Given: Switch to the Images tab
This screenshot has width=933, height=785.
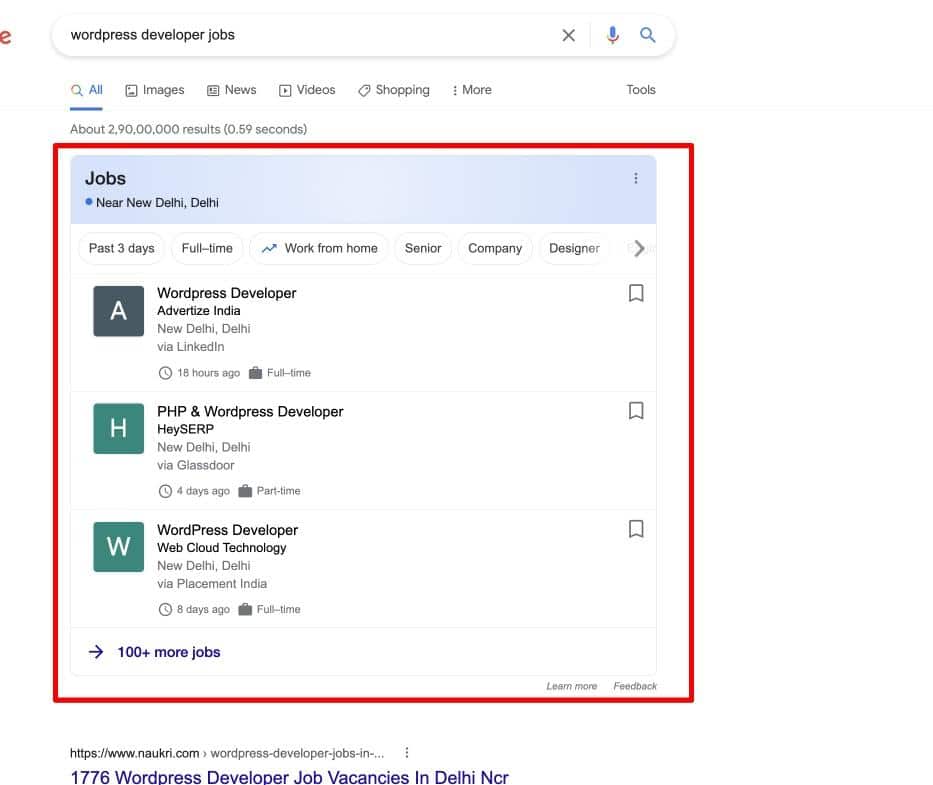Looking at the screenshot, I should coord(155,90).
